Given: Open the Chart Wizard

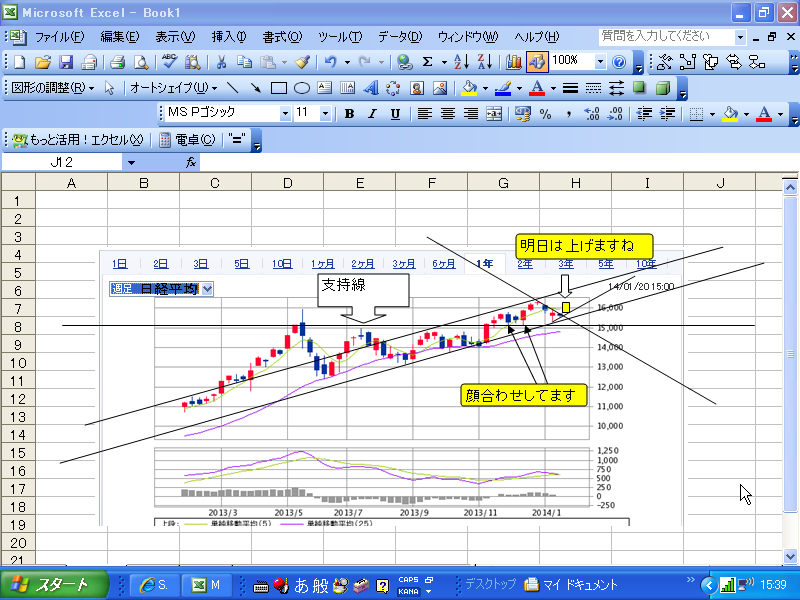Looking at the screenshot, I should click(x=515, y=62).
